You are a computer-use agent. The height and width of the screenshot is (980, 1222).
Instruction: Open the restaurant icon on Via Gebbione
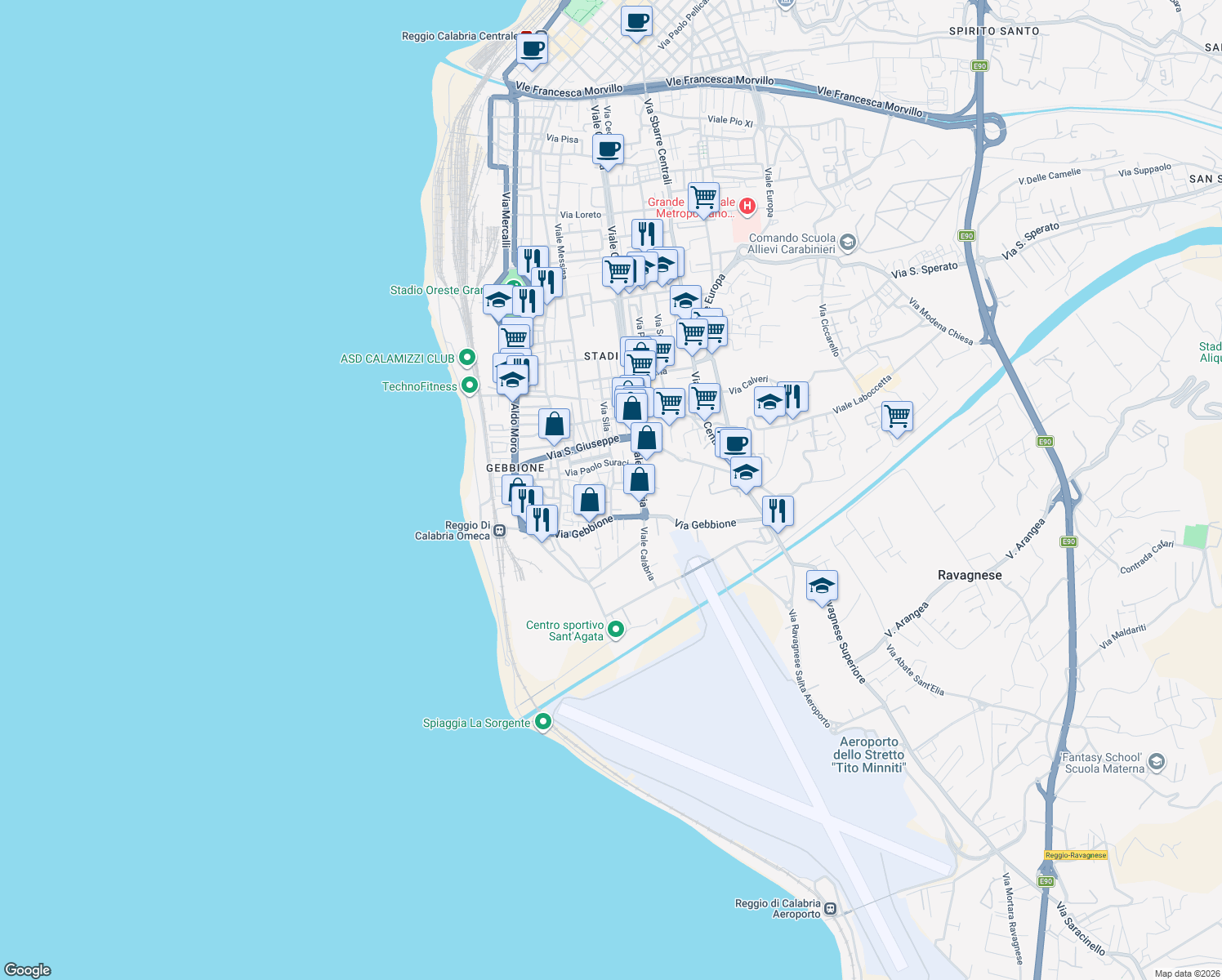(x=776, y=509)
